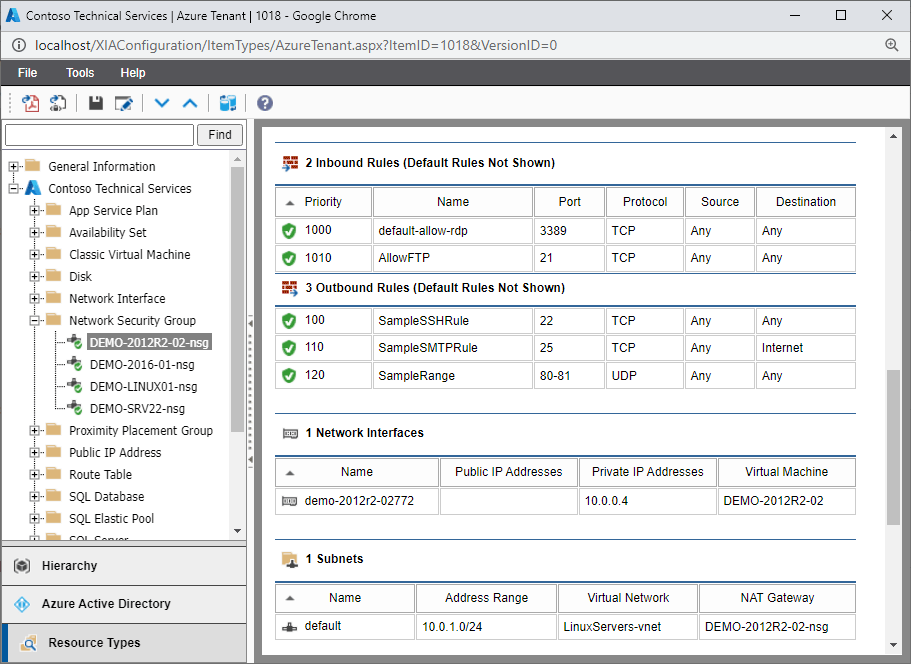Expand the Network Interface node
This screenshot has width=911, height=664.
34,299
